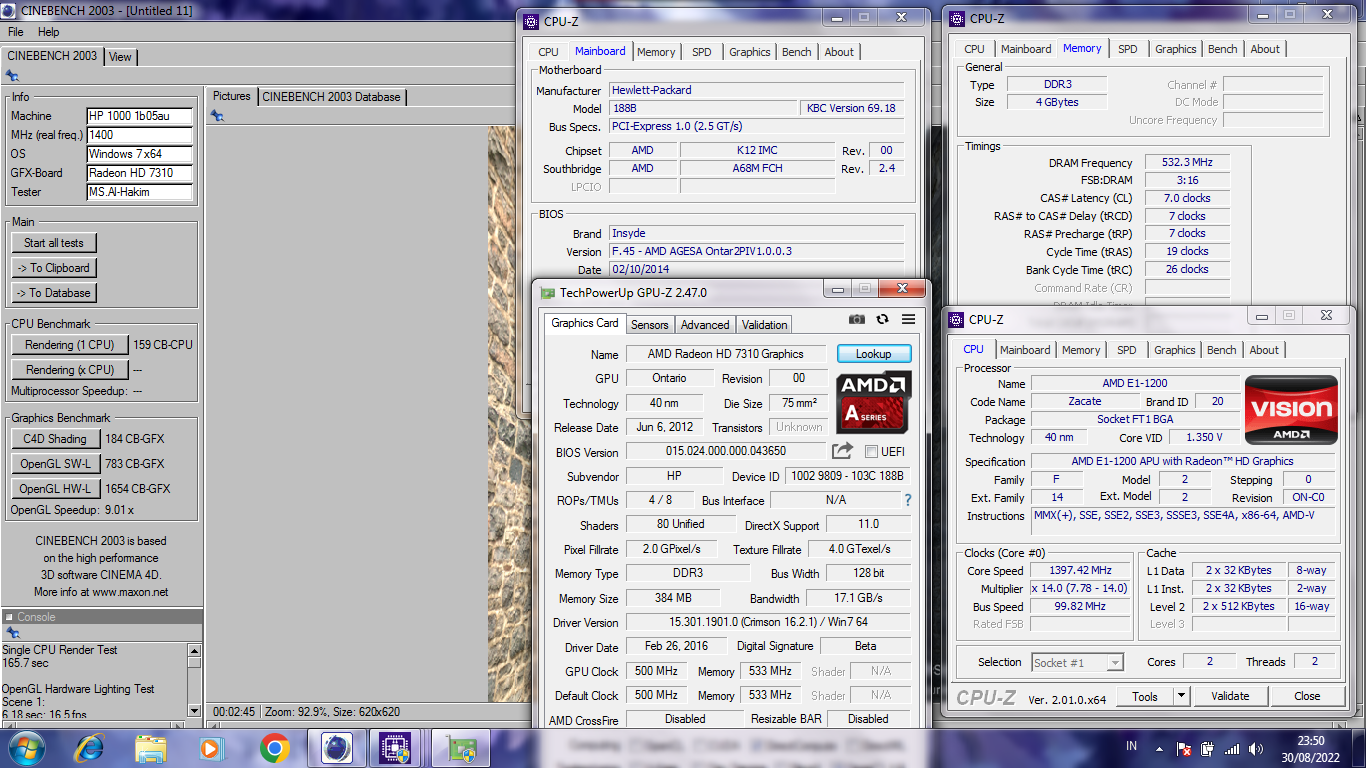Open the Windows Start menu
Screen dimensions: 1366x768
pyautogui.click(x=25, y=747)
